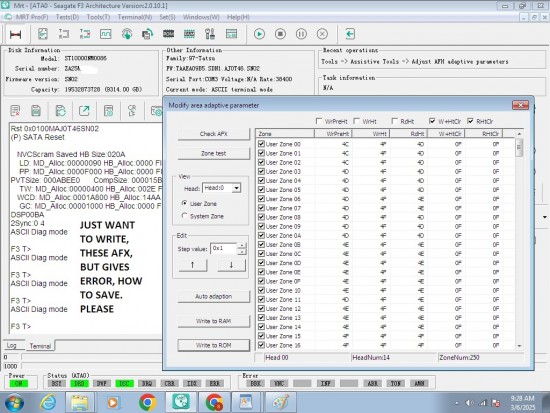The image size is (550, 413).
Task: Click the volume speaker tray icon
Action: [469, 403]
